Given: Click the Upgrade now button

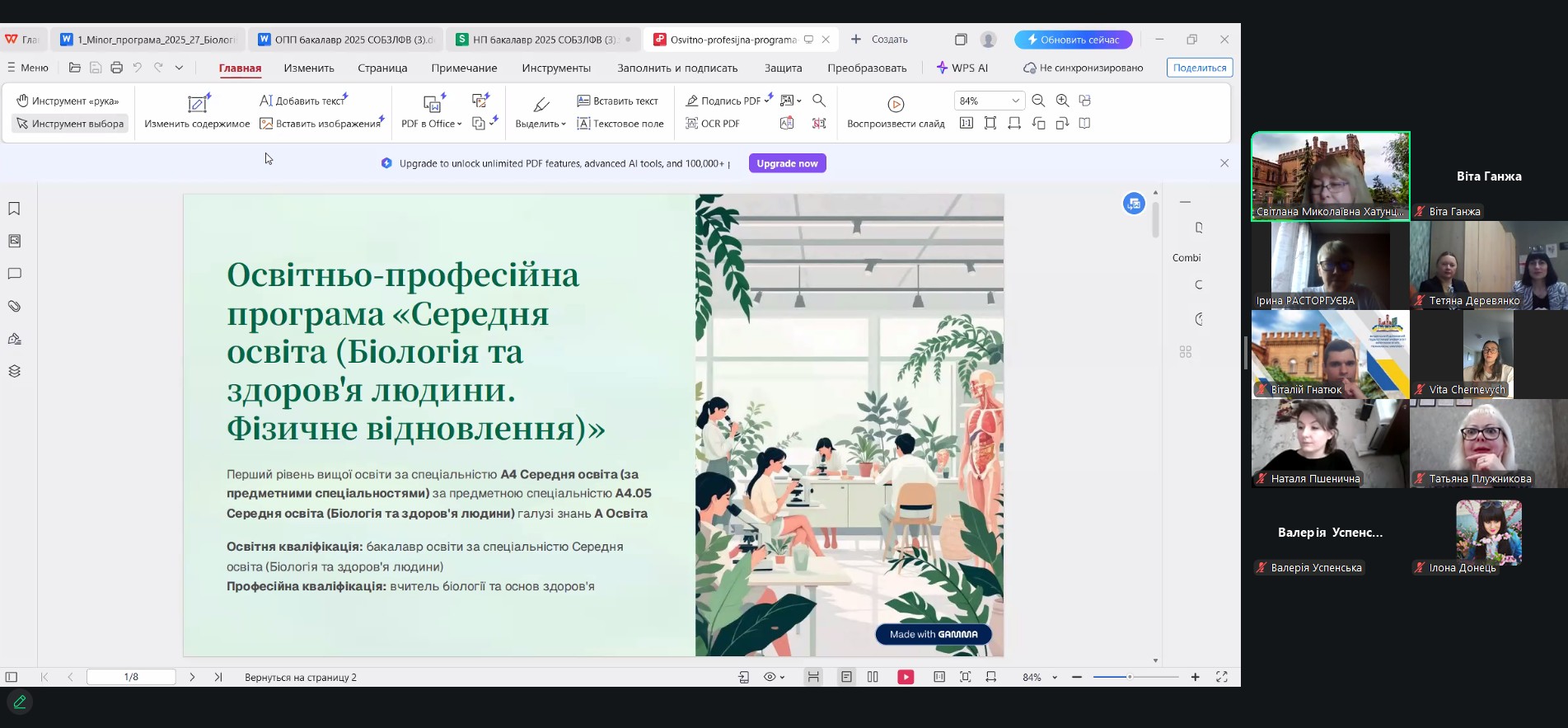Looking at the screenshot, I should 787,163.
